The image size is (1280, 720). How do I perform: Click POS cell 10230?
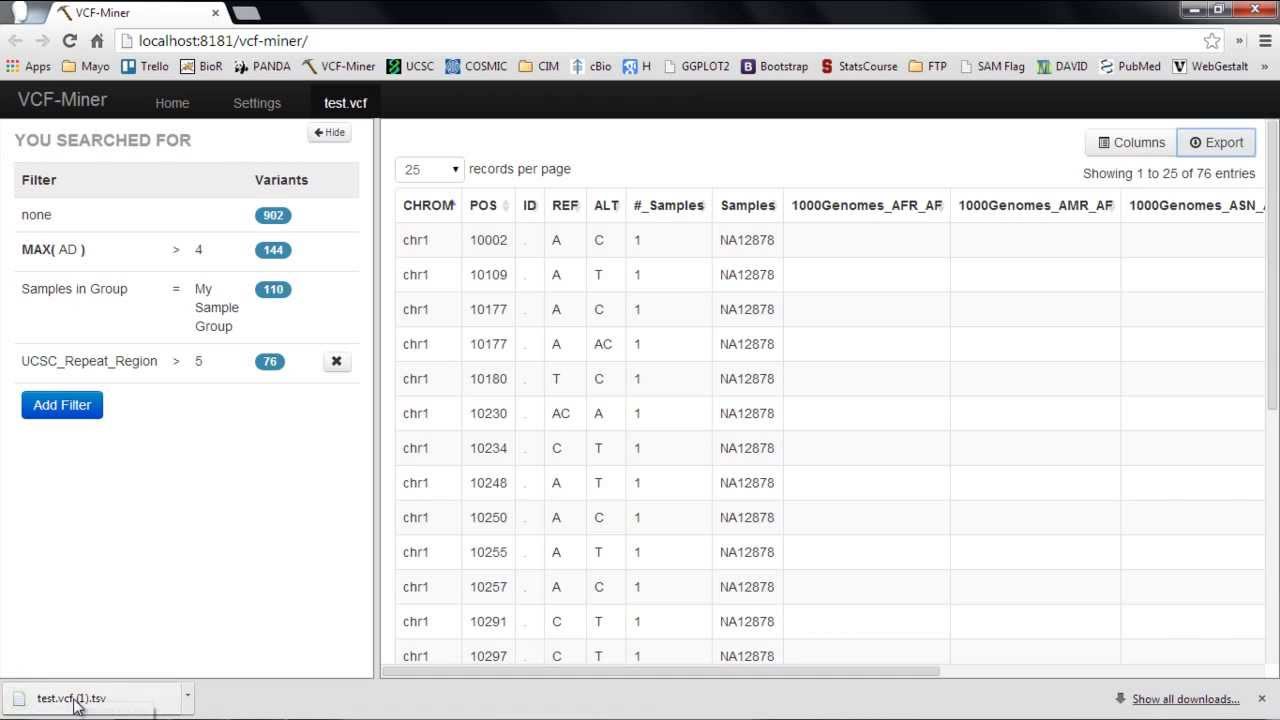point(489,413)
